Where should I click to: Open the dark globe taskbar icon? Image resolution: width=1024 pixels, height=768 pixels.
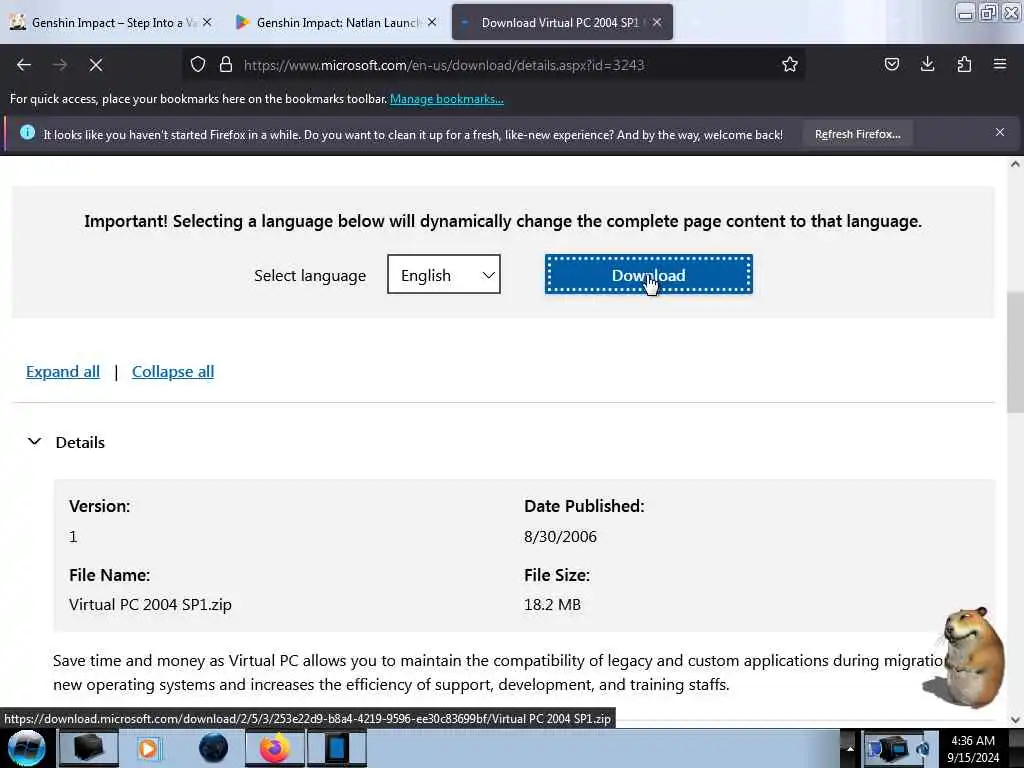click(214, 749)
